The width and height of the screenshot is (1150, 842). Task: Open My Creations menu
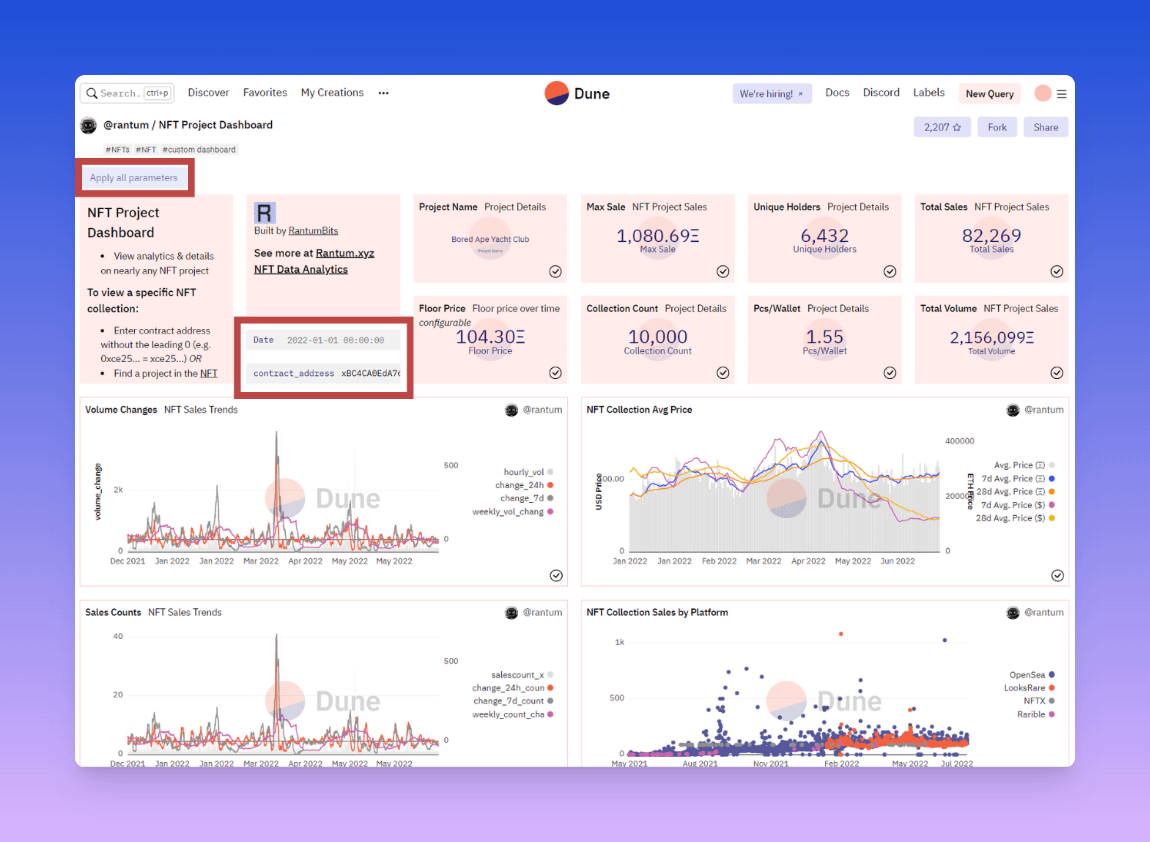coord(332,92)
